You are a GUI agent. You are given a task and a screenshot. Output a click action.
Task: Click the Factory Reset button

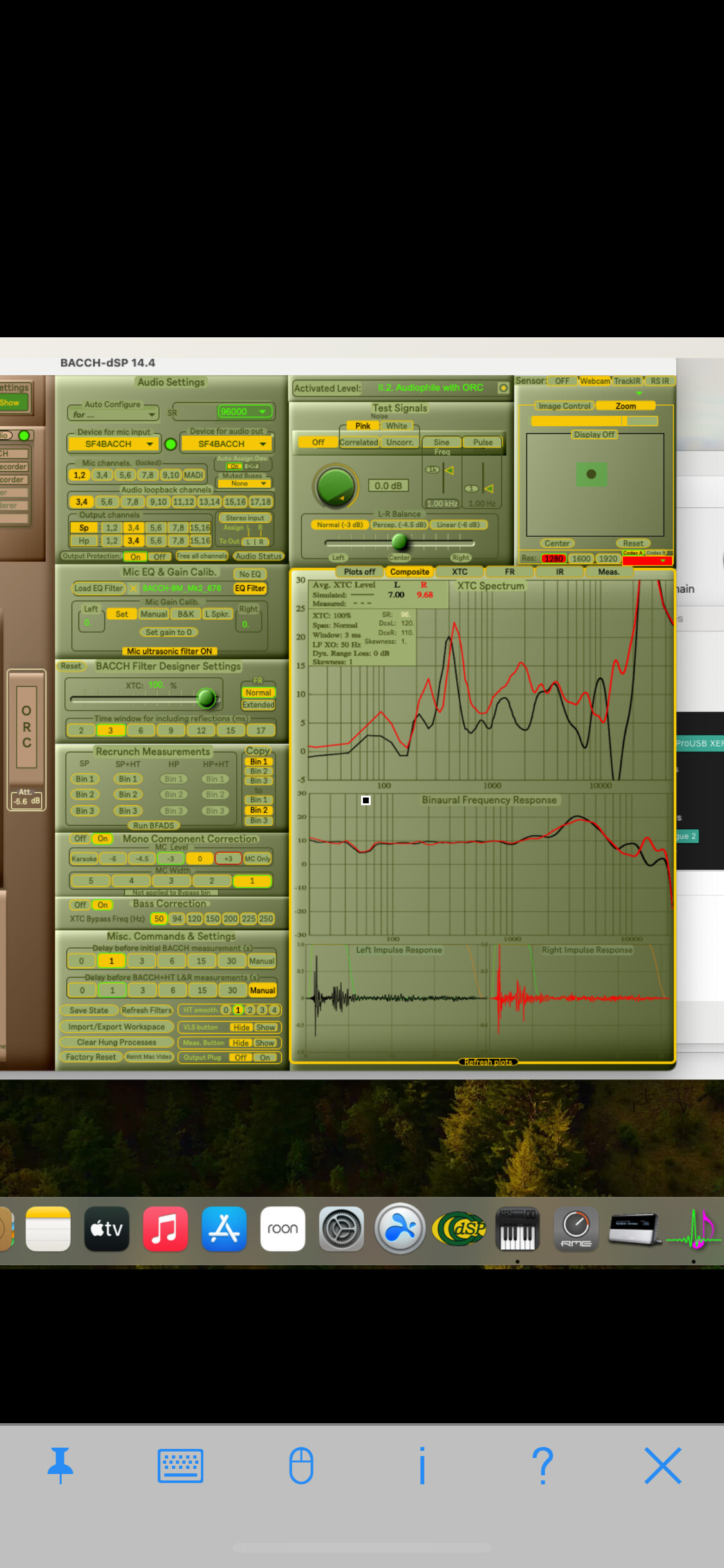[x=91, y=1057]
